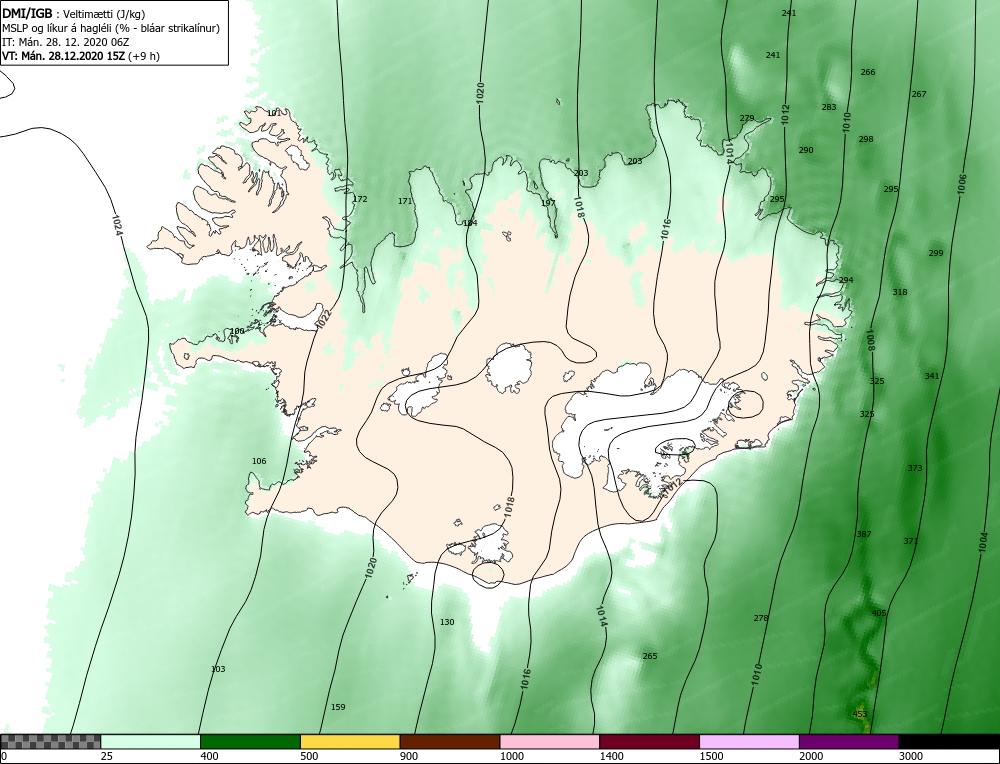Screen dimensions: 1000x764
Task: Click the CAPE value 294
Action: [846, 280]
